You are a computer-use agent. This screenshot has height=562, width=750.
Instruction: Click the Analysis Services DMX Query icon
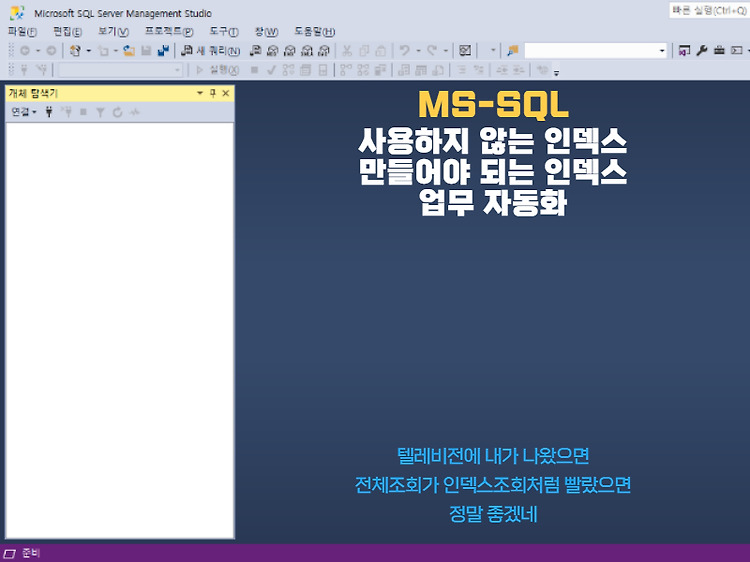[290, 50]
